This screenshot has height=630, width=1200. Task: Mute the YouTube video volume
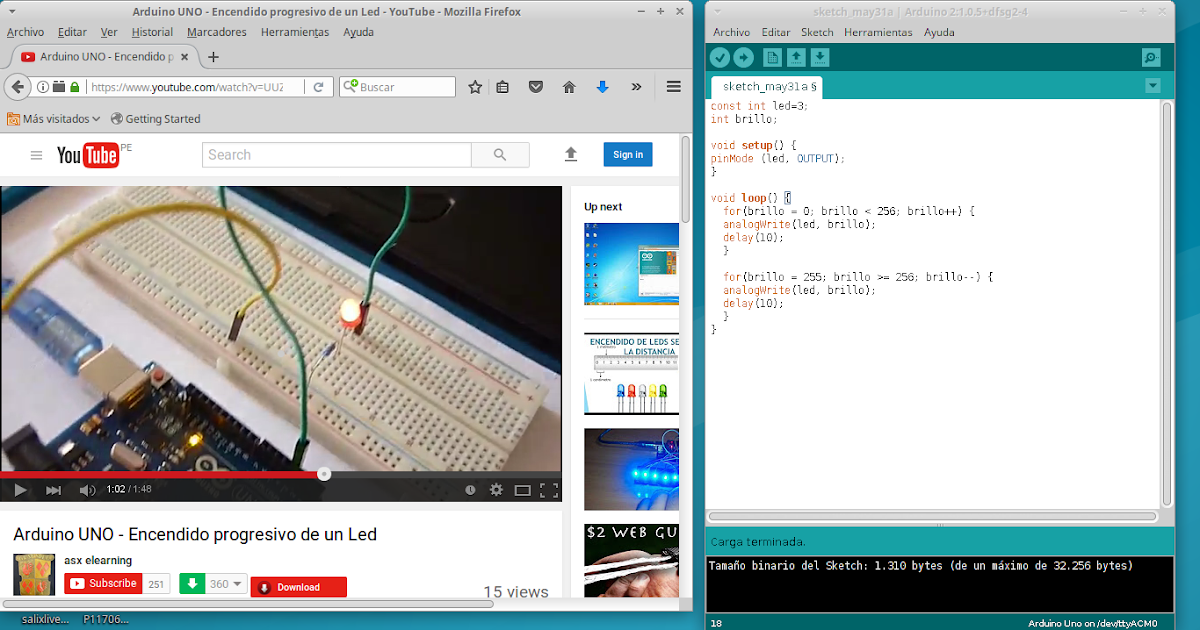point(87,490)
